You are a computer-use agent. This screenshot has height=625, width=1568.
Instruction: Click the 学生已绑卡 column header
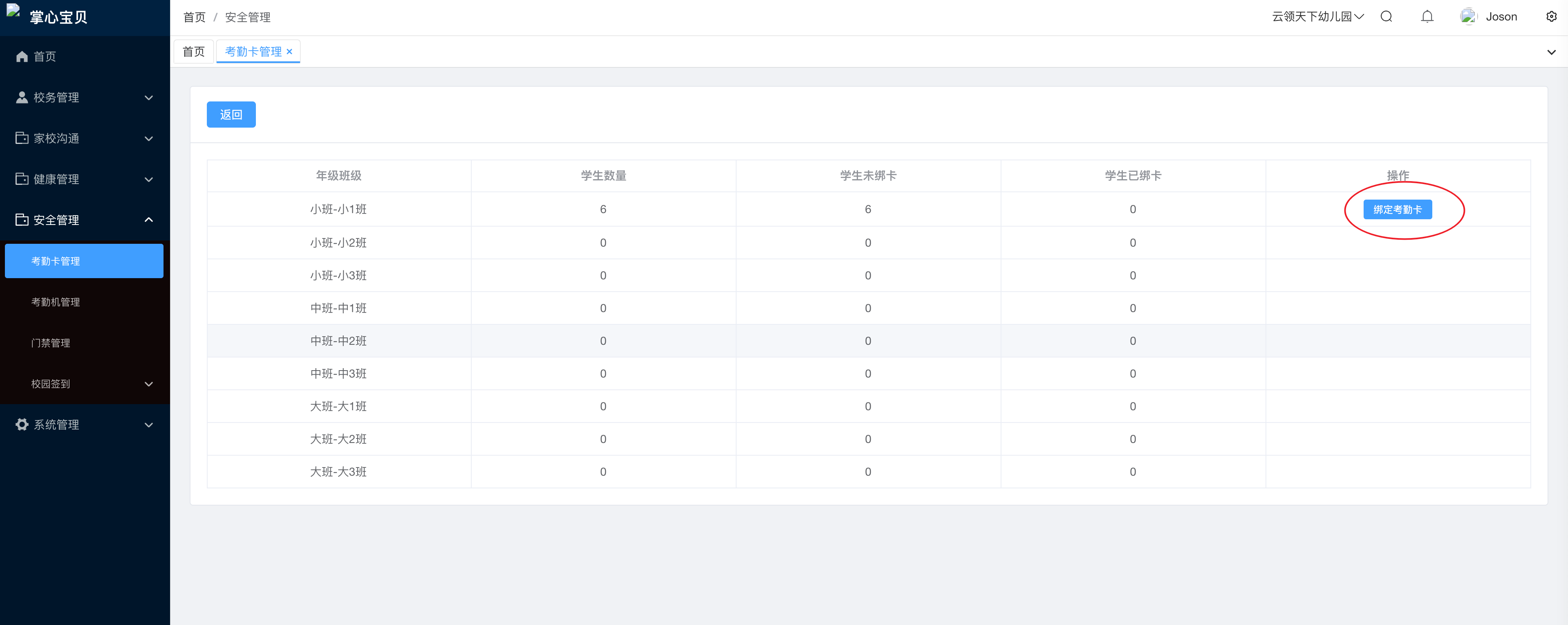click(x=1133, y=175)
